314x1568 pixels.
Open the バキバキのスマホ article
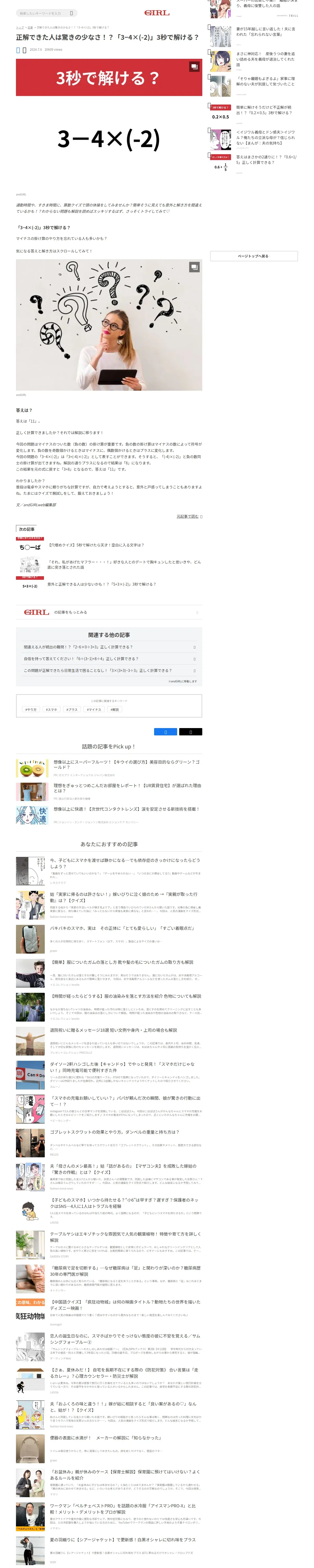pos(122,928)
